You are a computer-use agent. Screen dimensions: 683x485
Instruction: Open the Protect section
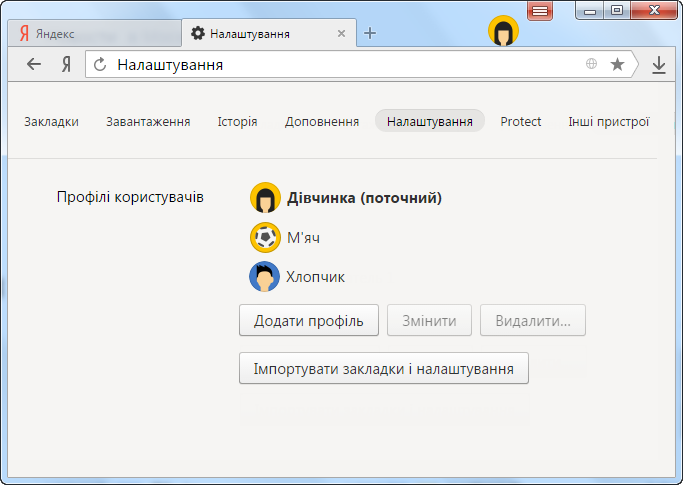pyautogui.click(x=521, y=122)
